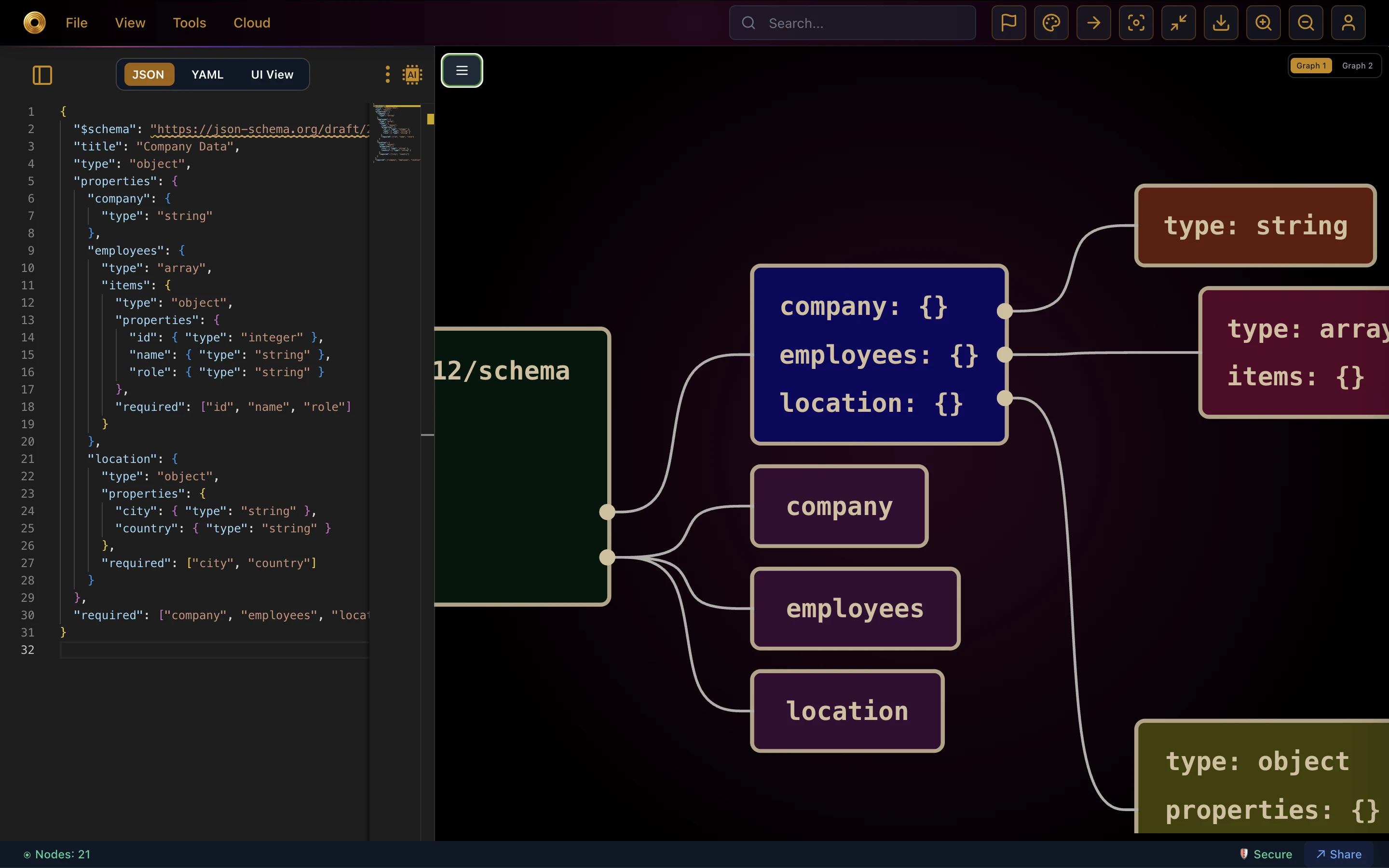This screenshot has width=1389, height=868.
Task: Open the vertical three-dot options menu
Action: point(387,74)
